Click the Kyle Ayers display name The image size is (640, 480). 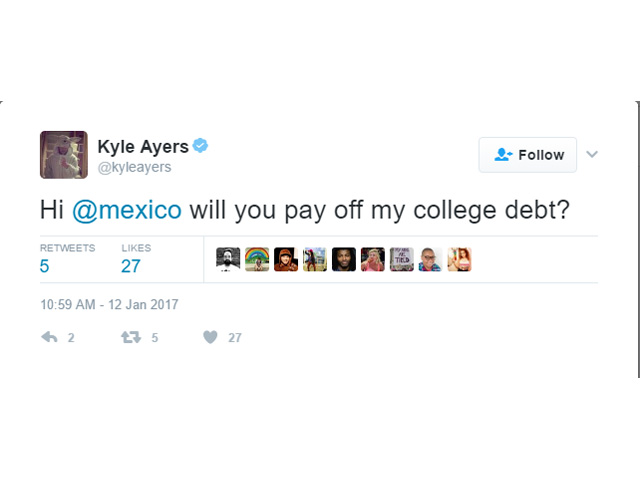[x=143, y=147]
